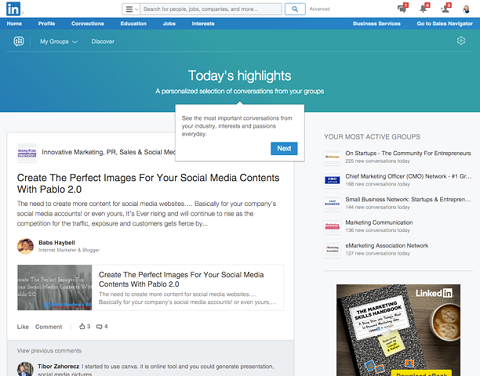Open the profile avatar menu

tap(466, 9)
